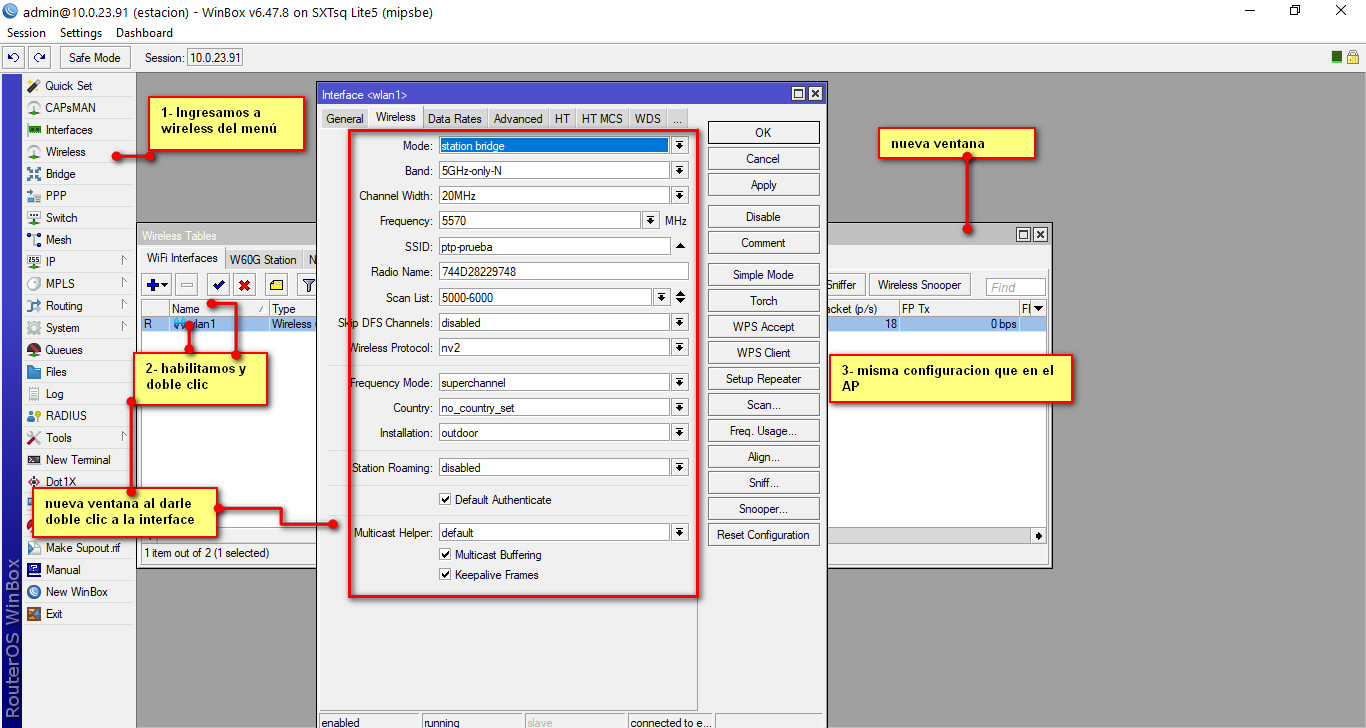The image size is (1366, 728).
Task: Click the undo arrow icon in the toolbar
Action: [14, 58]
